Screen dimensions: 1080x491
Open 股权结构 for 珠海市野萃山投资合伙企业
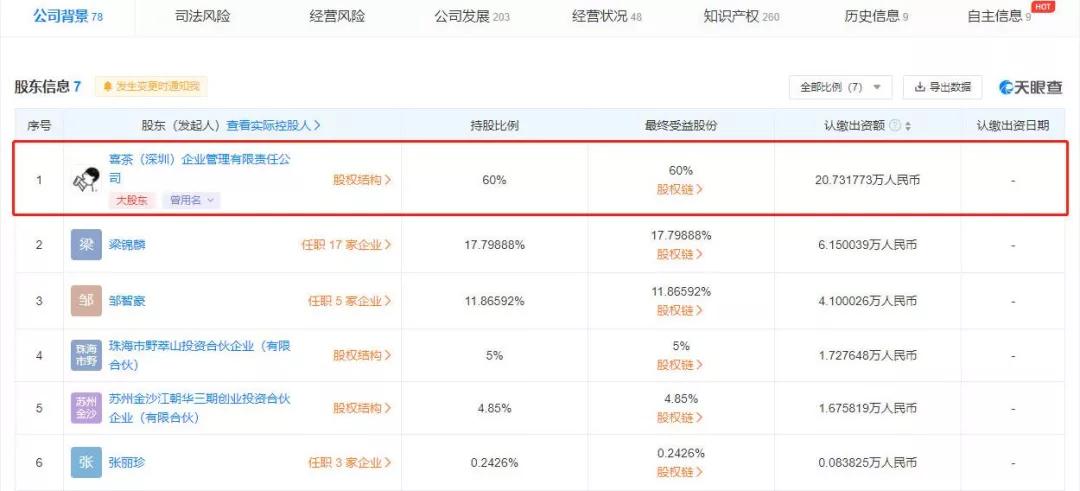click(x=362, y=355)
